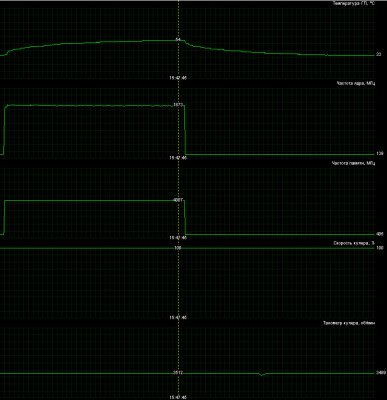Viewport: 387px width, 400px height.
Task: Click the memory clock cursor reading on the dashed line
Action: tap(178, 200)
